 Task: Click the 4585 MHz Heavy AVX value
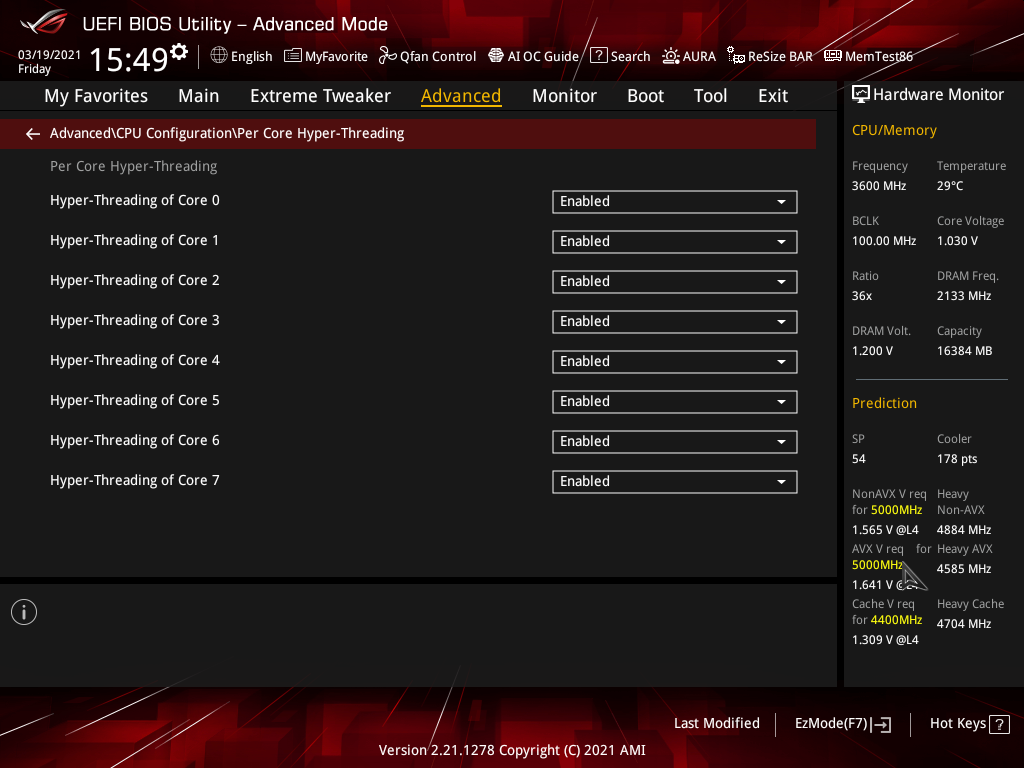pyautogui.click(x=964, y=569)
